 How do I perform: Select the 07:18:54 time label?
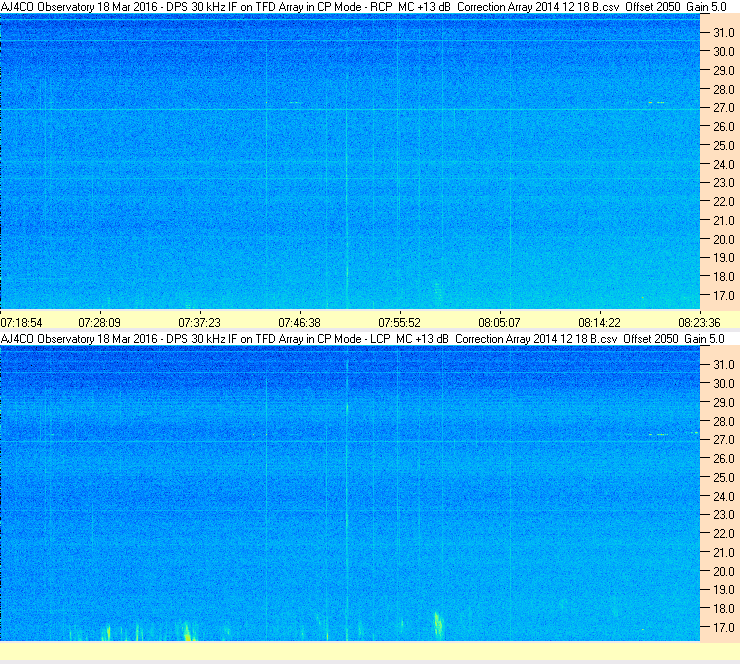click(21, 323)
